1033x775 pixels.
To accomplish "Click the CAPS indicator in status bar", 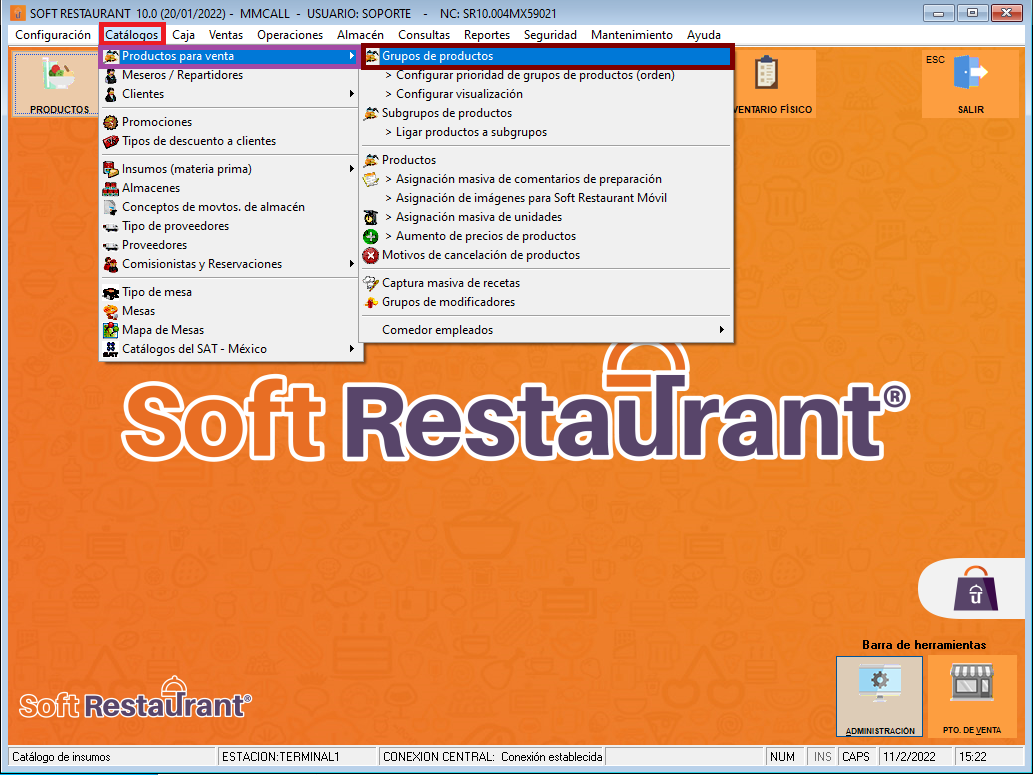I will (x=856, y=757).
